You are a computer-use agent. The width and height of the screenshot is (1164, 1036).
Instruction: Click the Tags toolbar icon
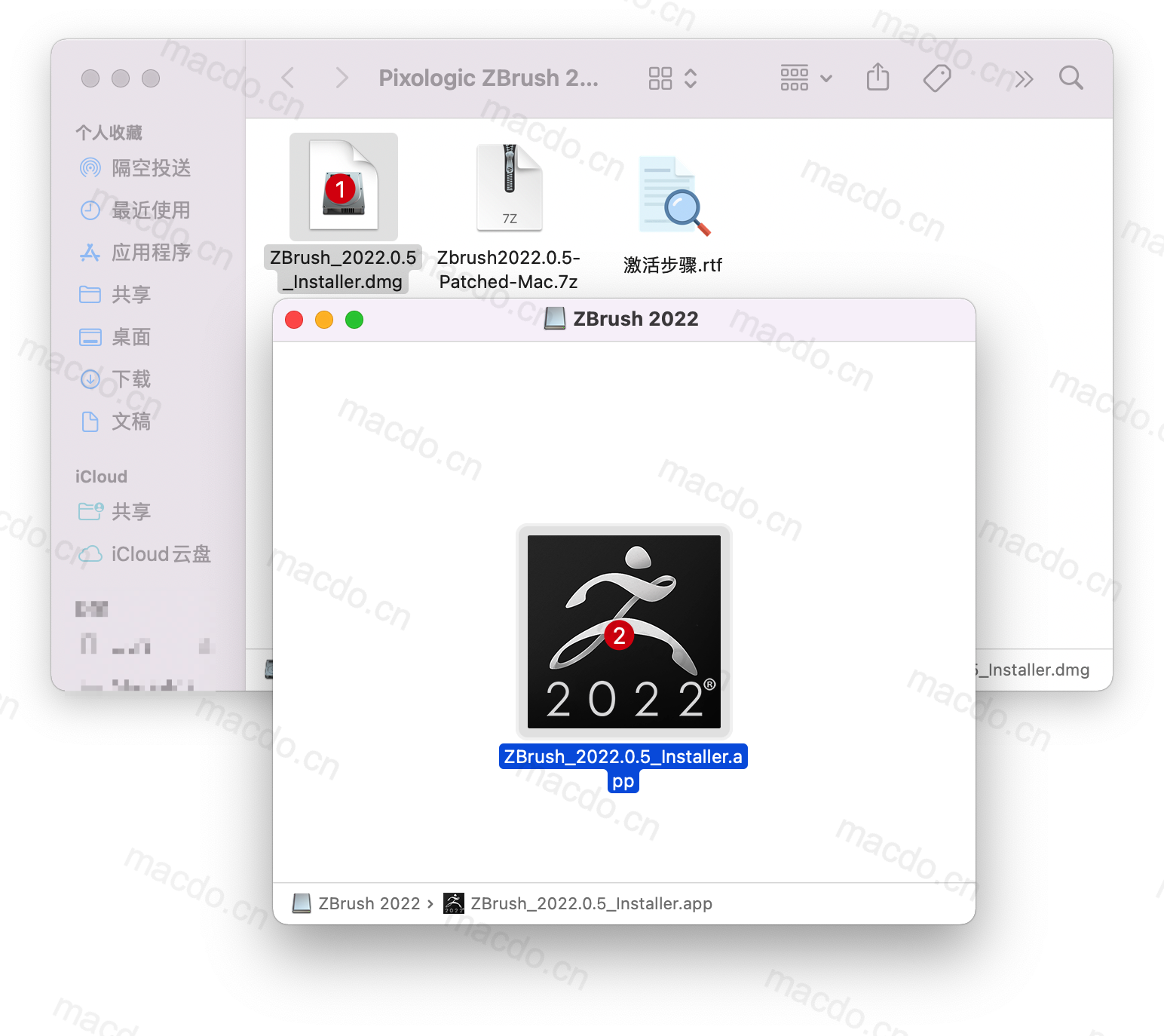[936, 78]
